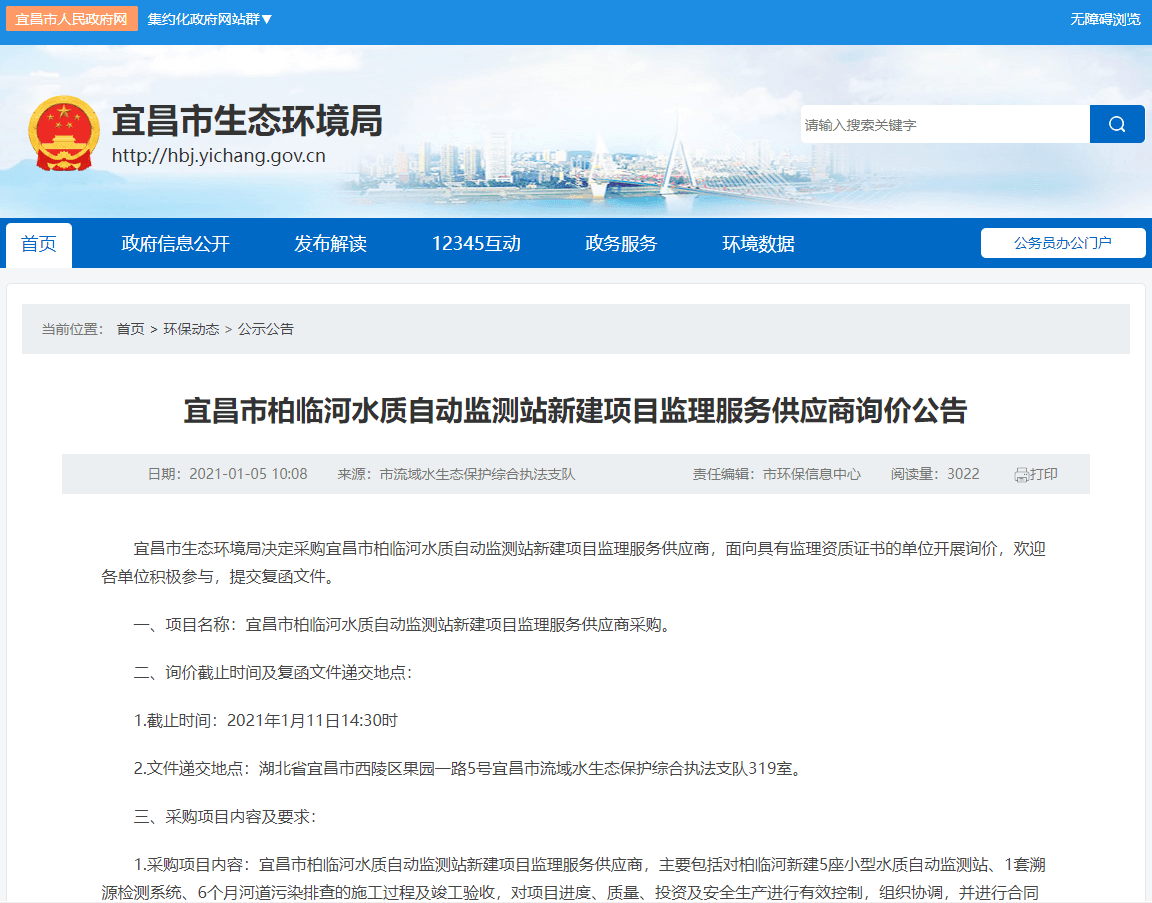The image size is (1152, 903).
Task: Go to the 发布解读 section
Action: tap(330, 244)
